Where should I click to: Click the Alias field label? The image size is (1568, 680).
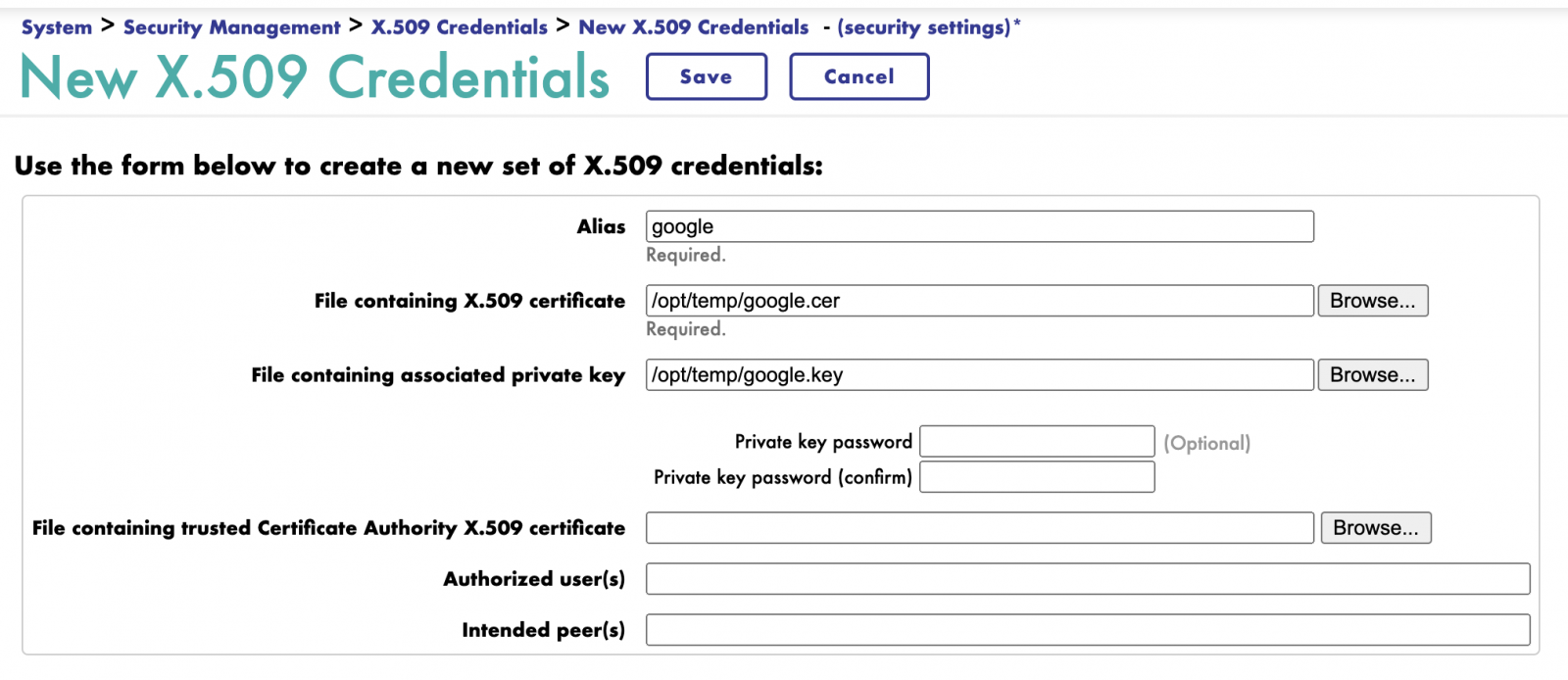(x=601, y=226)
